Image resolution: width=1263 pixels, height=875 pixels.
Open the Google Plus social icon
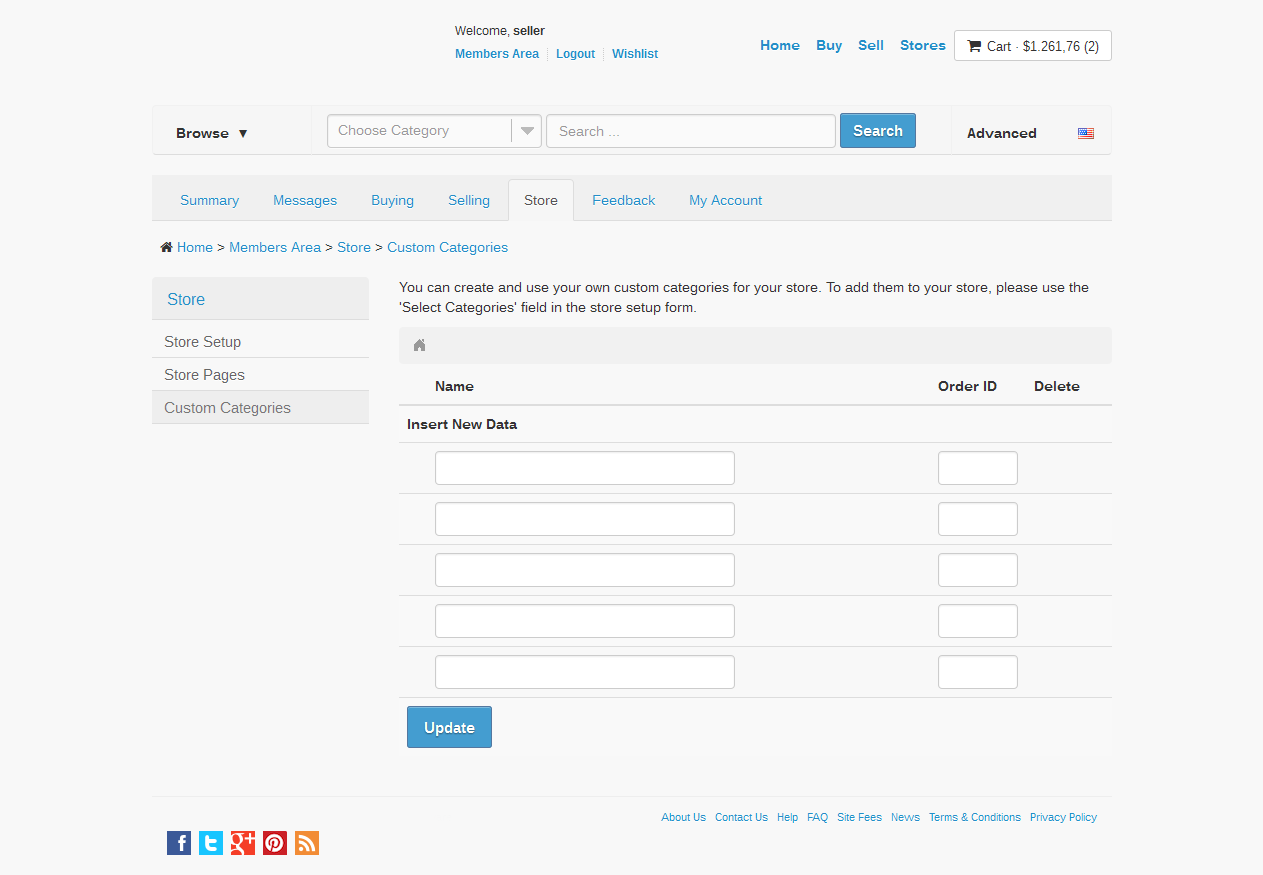(x=243, y=843)
